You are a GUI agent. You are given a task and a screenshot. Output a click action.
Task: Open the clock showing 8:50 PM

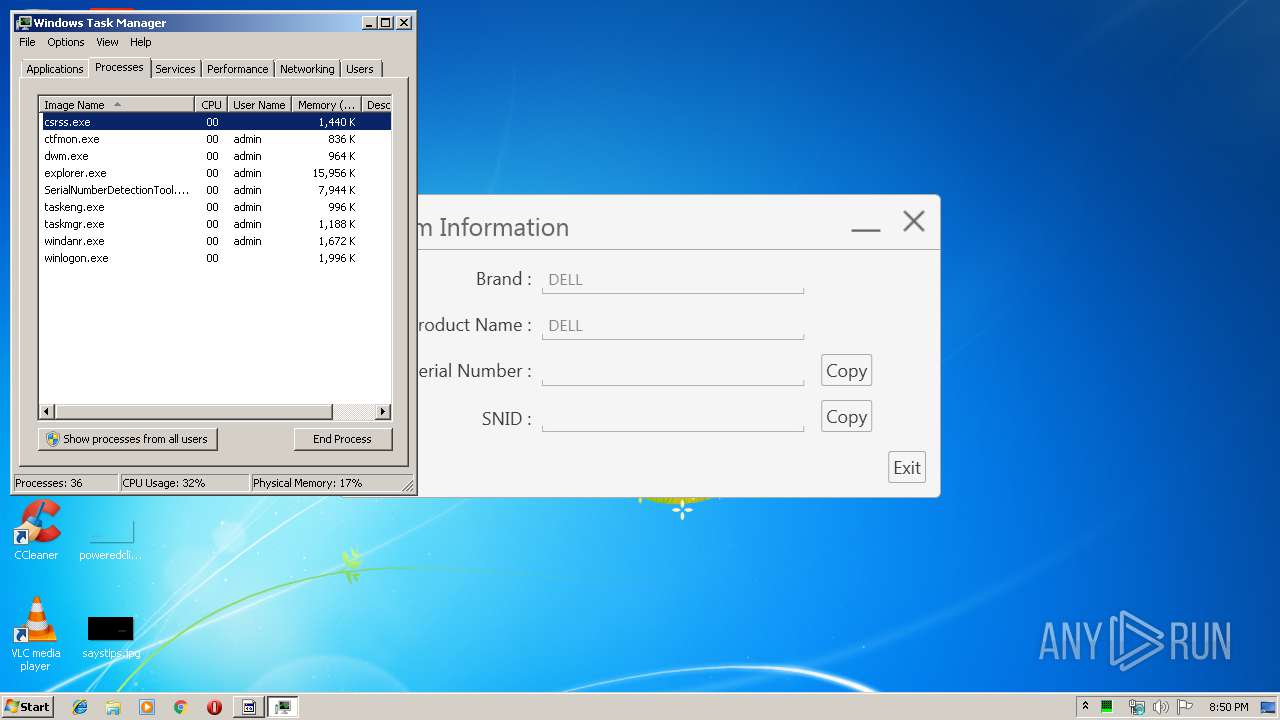pos(1228,707)
